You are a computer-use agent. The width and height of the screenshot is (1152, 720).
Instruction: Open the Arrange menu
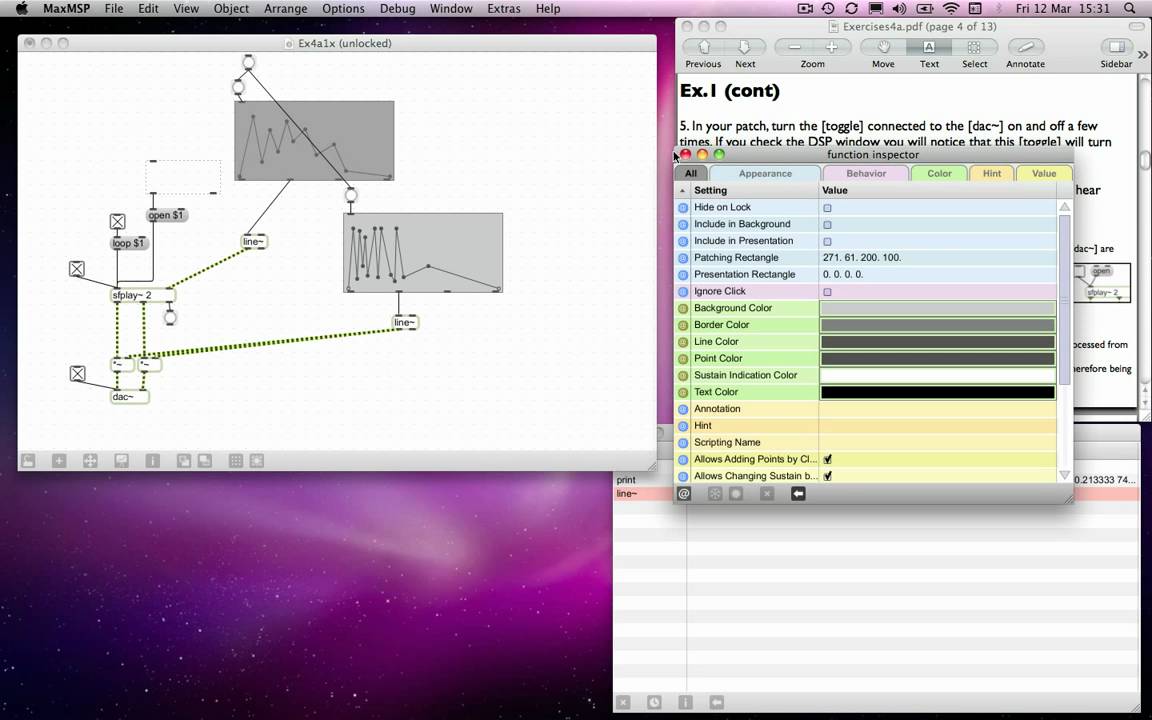coord(285,8)
